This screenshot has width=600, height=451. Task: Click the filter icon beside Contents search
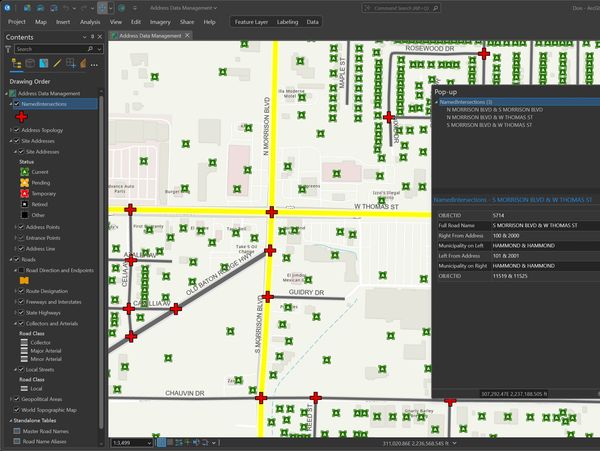[x=10, y=48]
